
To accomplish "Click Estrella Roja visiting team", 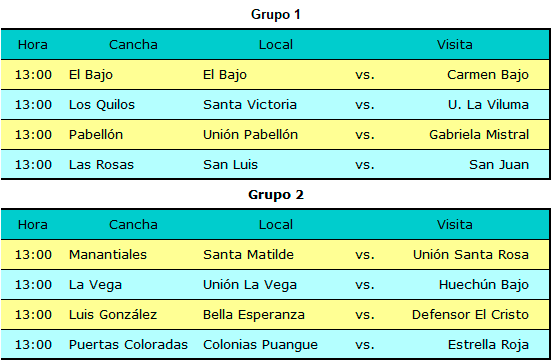I will coord(488,345).
